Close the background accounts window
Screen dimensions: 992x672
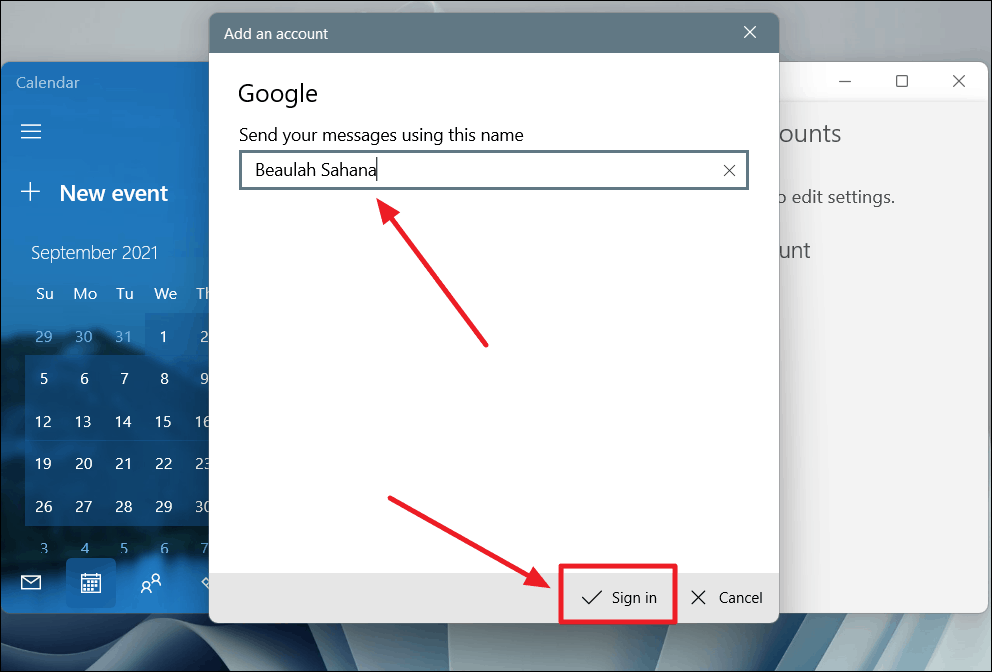(x=958, y=81)
